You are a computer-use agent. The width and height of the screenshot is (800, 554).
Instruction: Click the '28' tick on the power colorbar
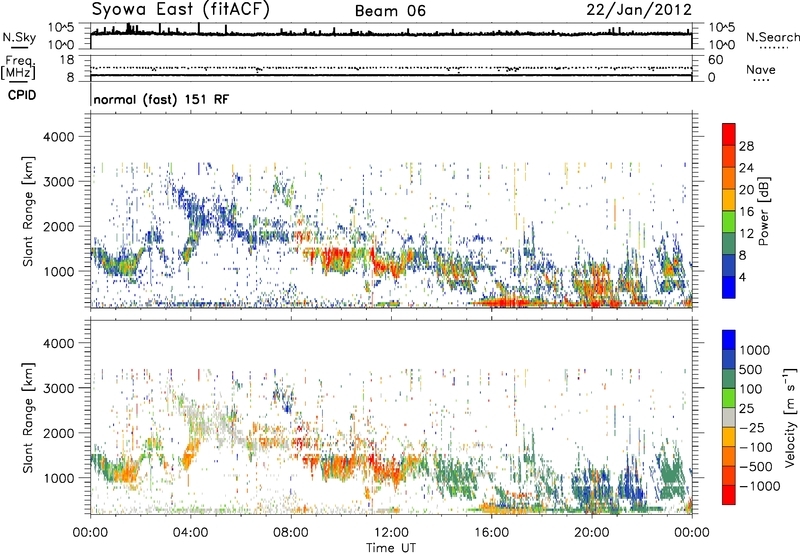(746, 146)
